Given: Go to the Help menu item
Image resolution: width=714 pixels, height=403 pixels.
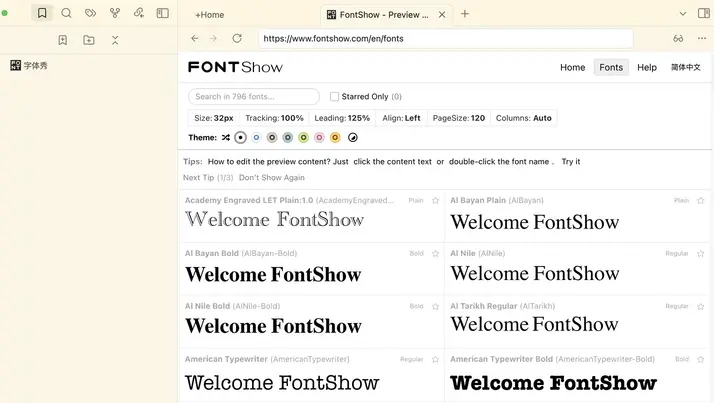Looking at the screenshot, I should [x=647, y=67].
